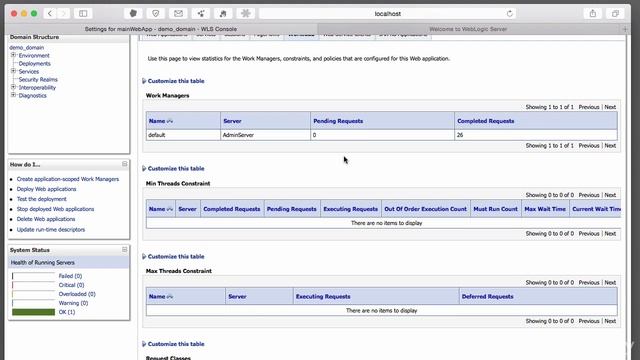The image size is (640, 360).
Task: Sort Max Threads Constraint table by Name icon
Action: 170,297
